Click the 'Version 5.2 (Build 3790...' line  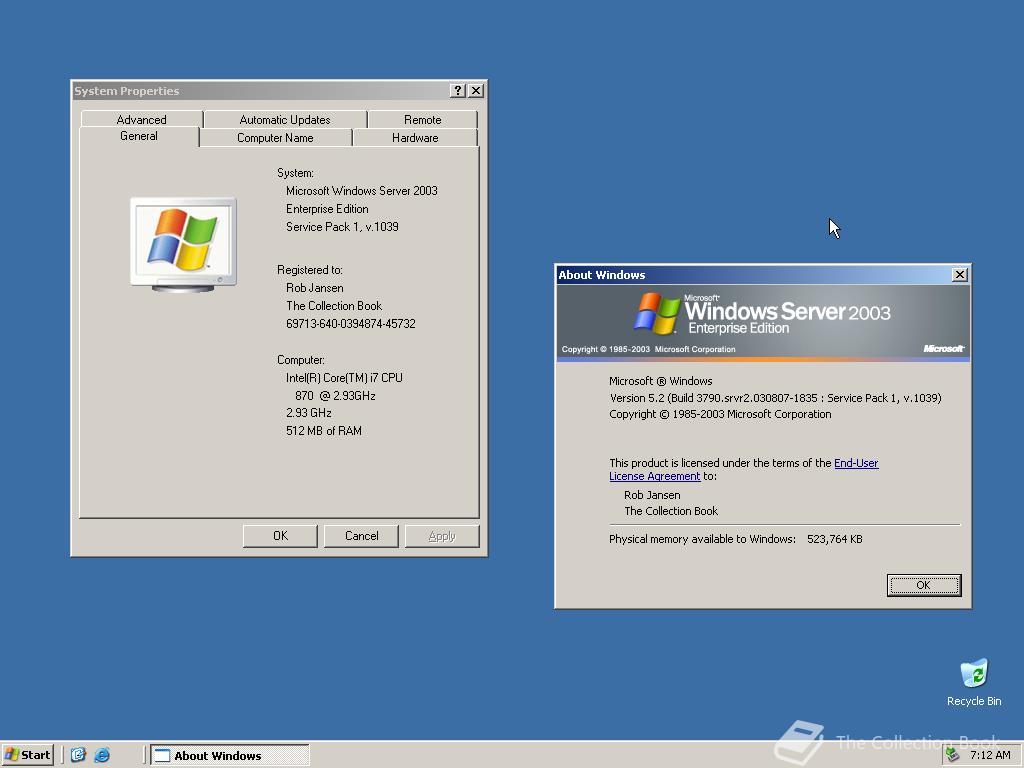(775, 398)
